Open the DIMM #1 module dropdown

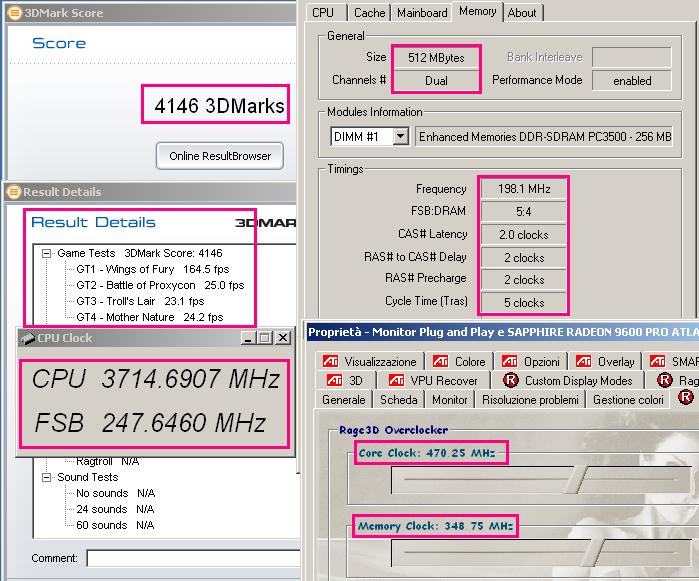pos(400,136)
